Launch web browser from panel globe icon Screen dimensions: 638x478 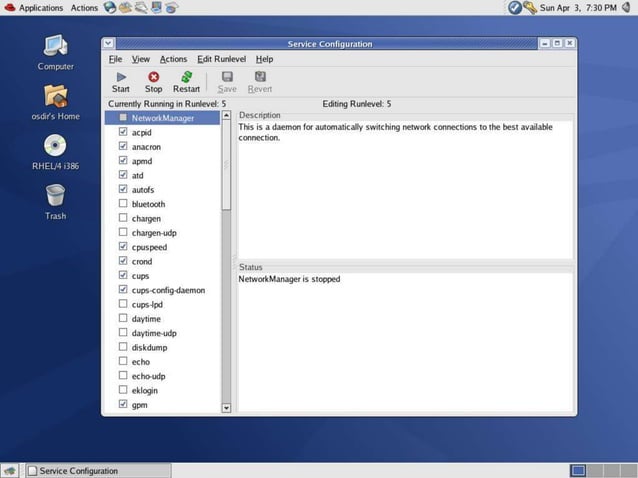pyautogui.click(x=109, y=7)
